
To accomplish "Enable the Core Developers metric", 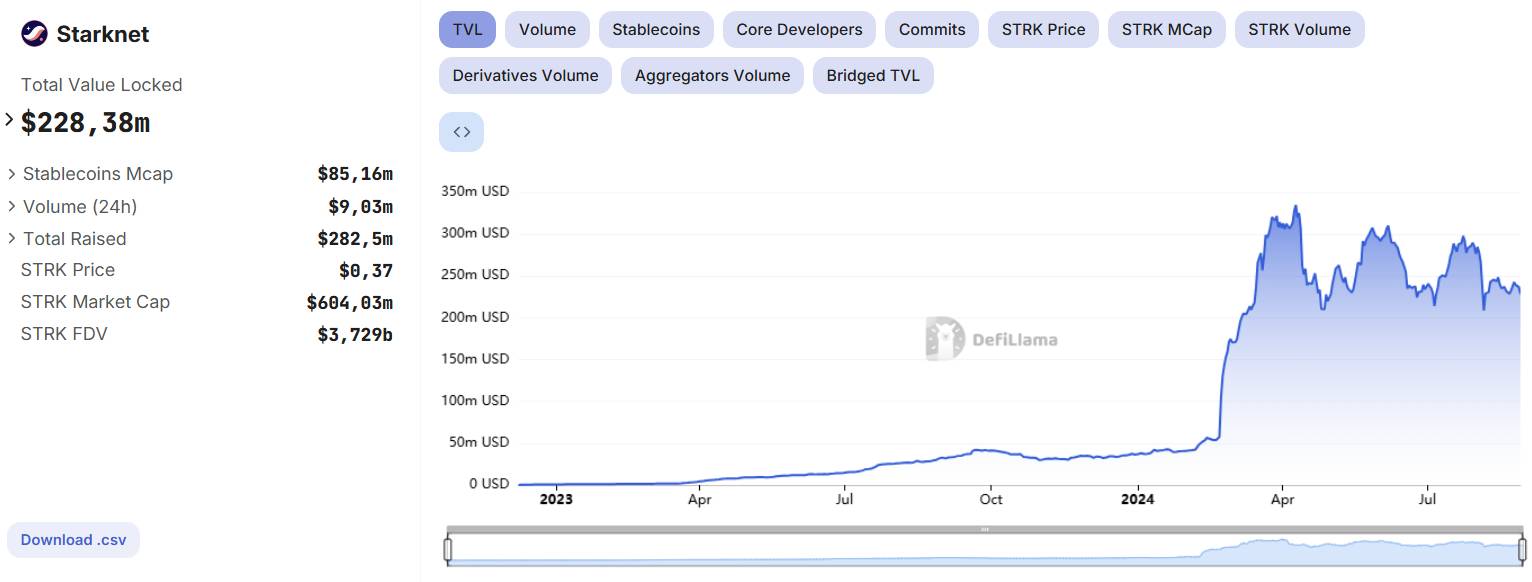I will point(799,29).
